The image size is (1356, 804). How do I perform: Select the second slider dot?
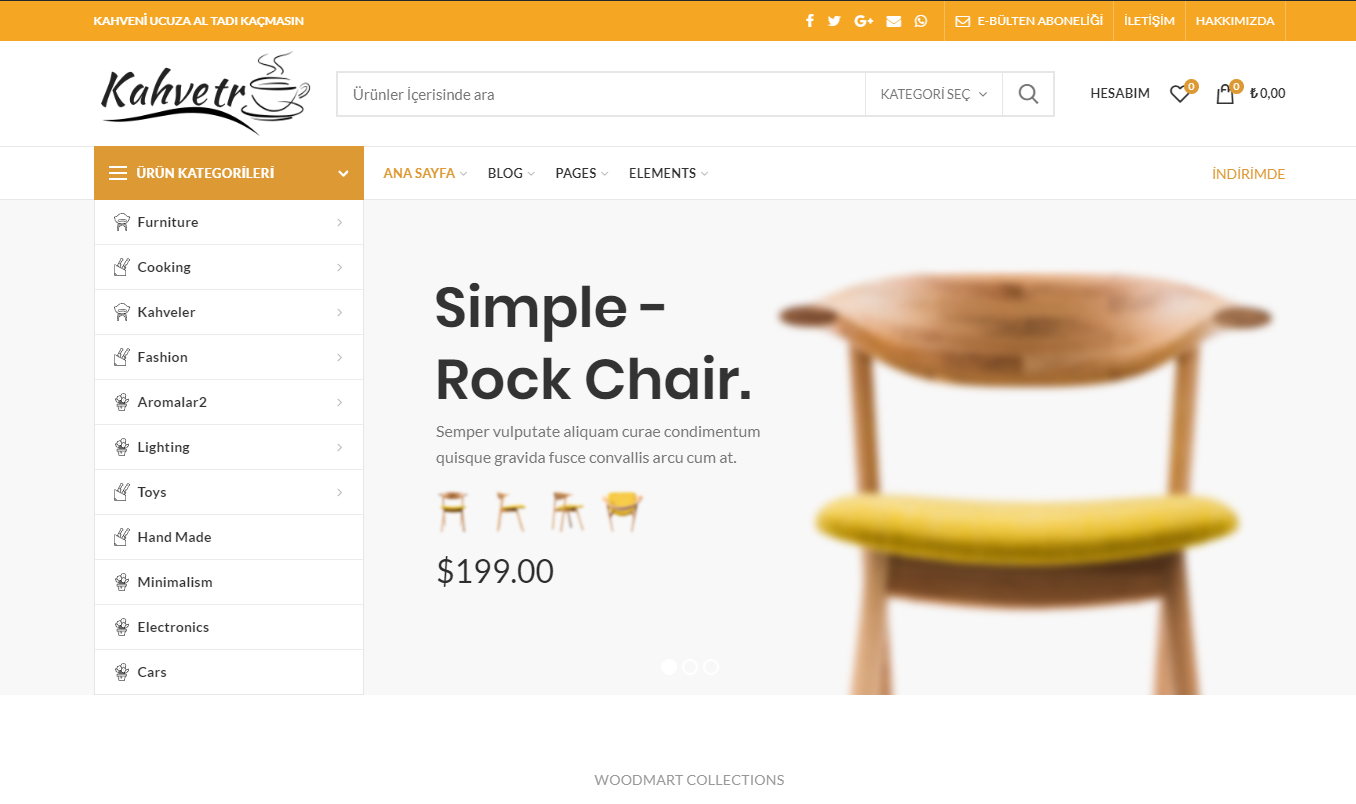pos(690,667)
